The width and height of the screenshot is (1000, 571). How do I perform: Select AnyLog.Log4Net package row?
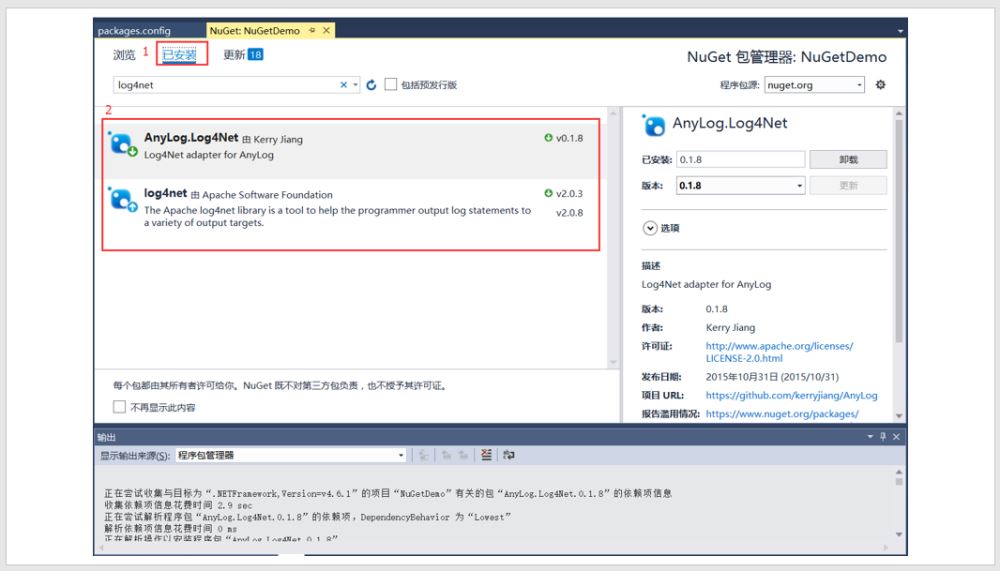(x=352, y=150)
